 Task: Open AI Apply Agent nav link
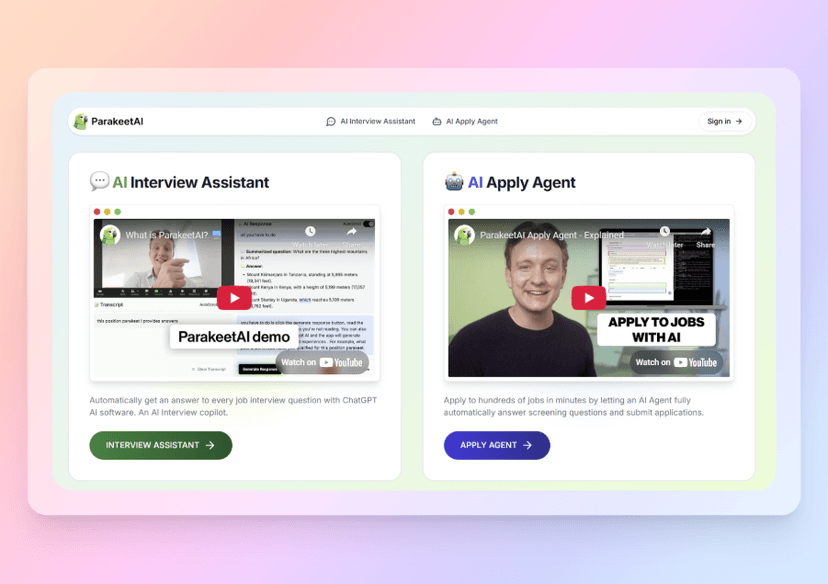click(465, 121)
